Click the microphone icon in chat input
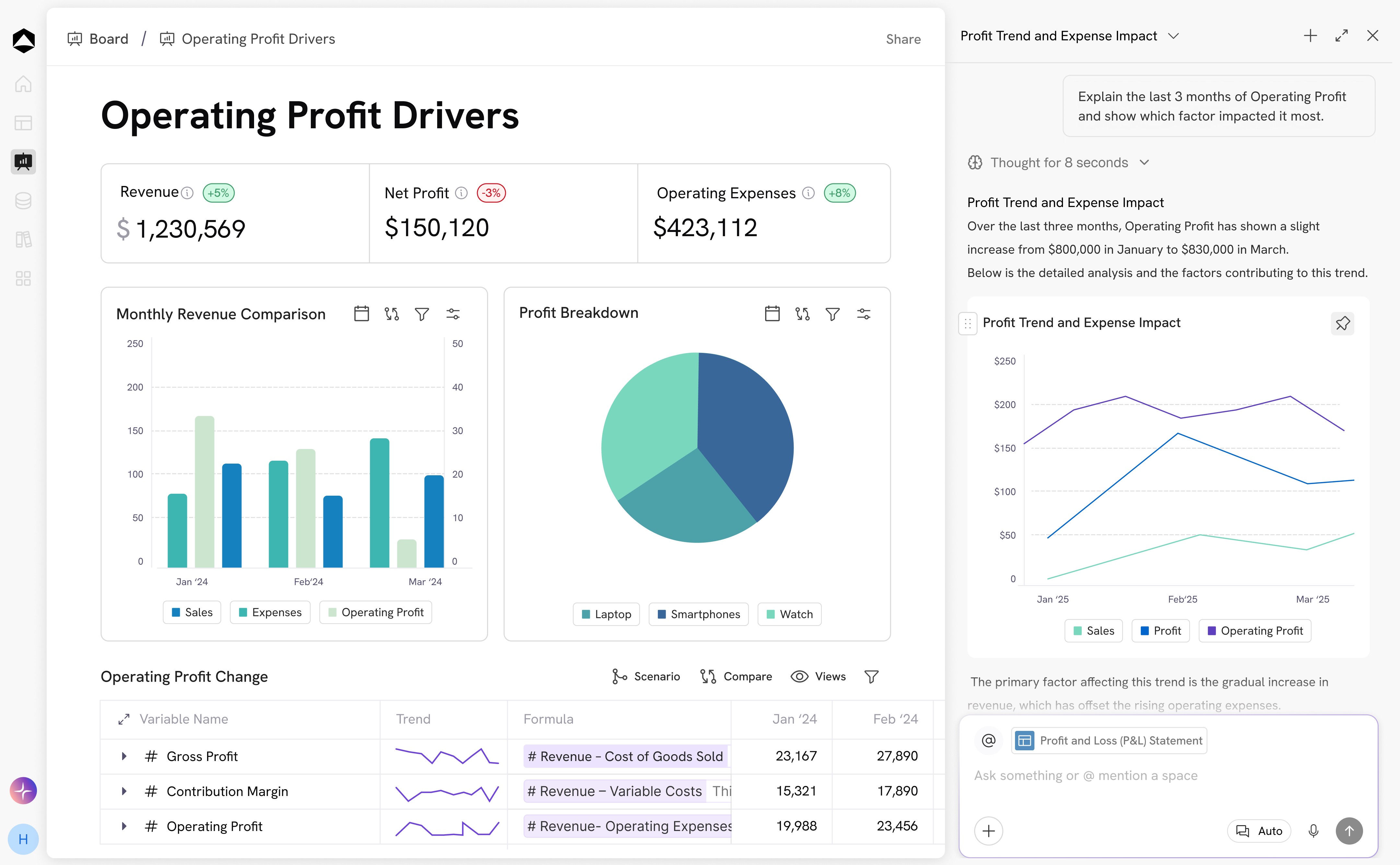 (1313, 831)
